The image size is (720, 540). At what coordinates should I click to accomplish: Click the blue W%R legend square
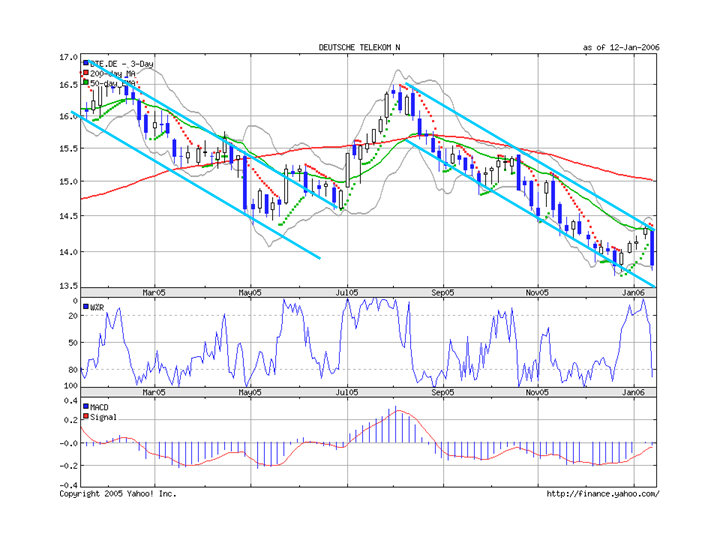(x=86, y=306)
